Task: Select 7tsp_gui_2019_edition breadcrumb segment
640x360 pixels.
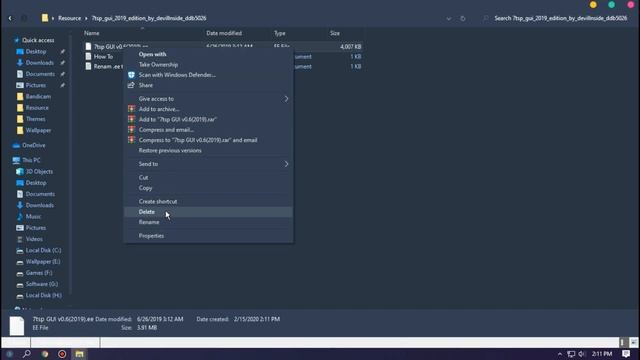Action: point(149,18)
